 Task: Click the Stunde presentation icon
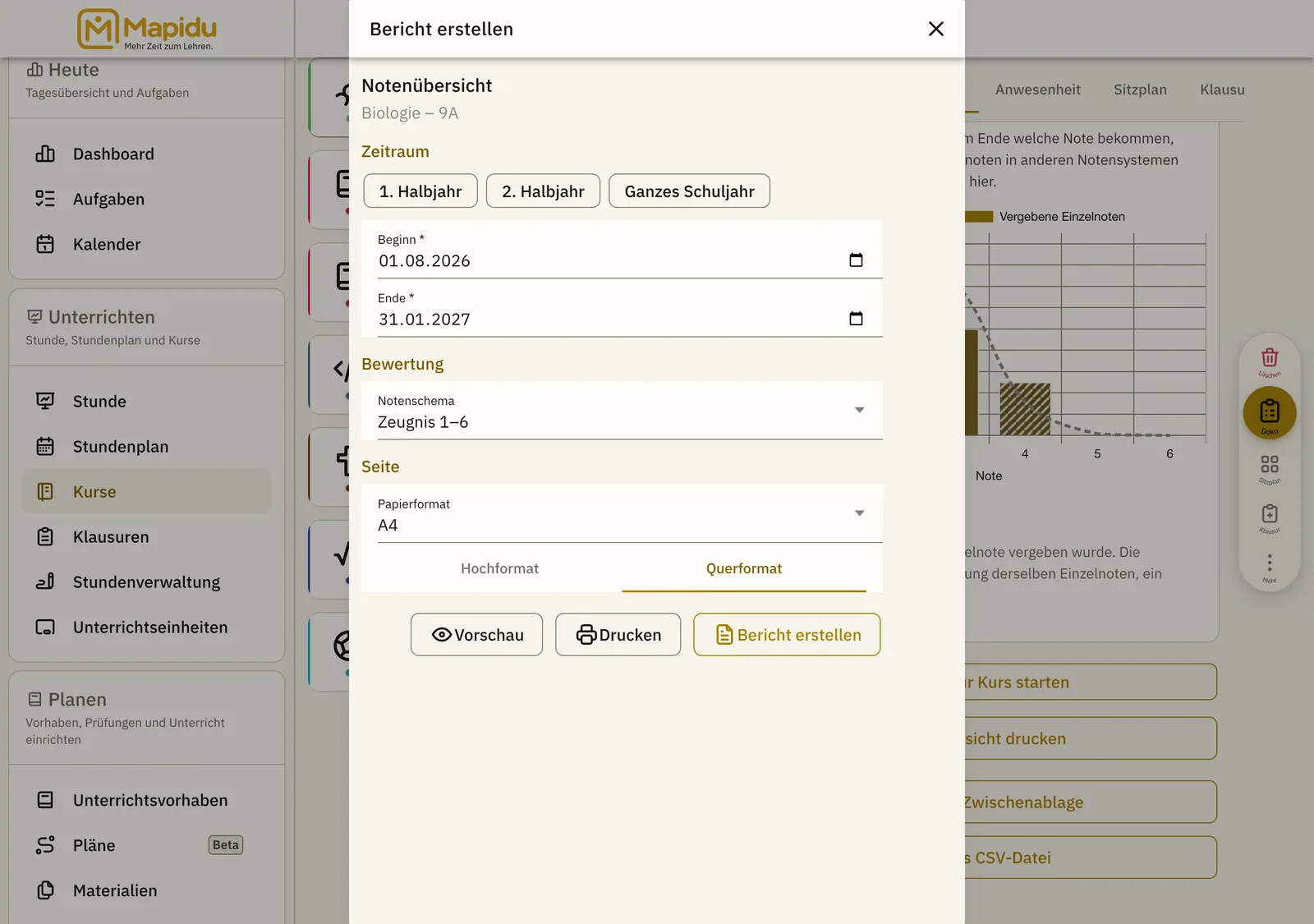coord(45,402)
